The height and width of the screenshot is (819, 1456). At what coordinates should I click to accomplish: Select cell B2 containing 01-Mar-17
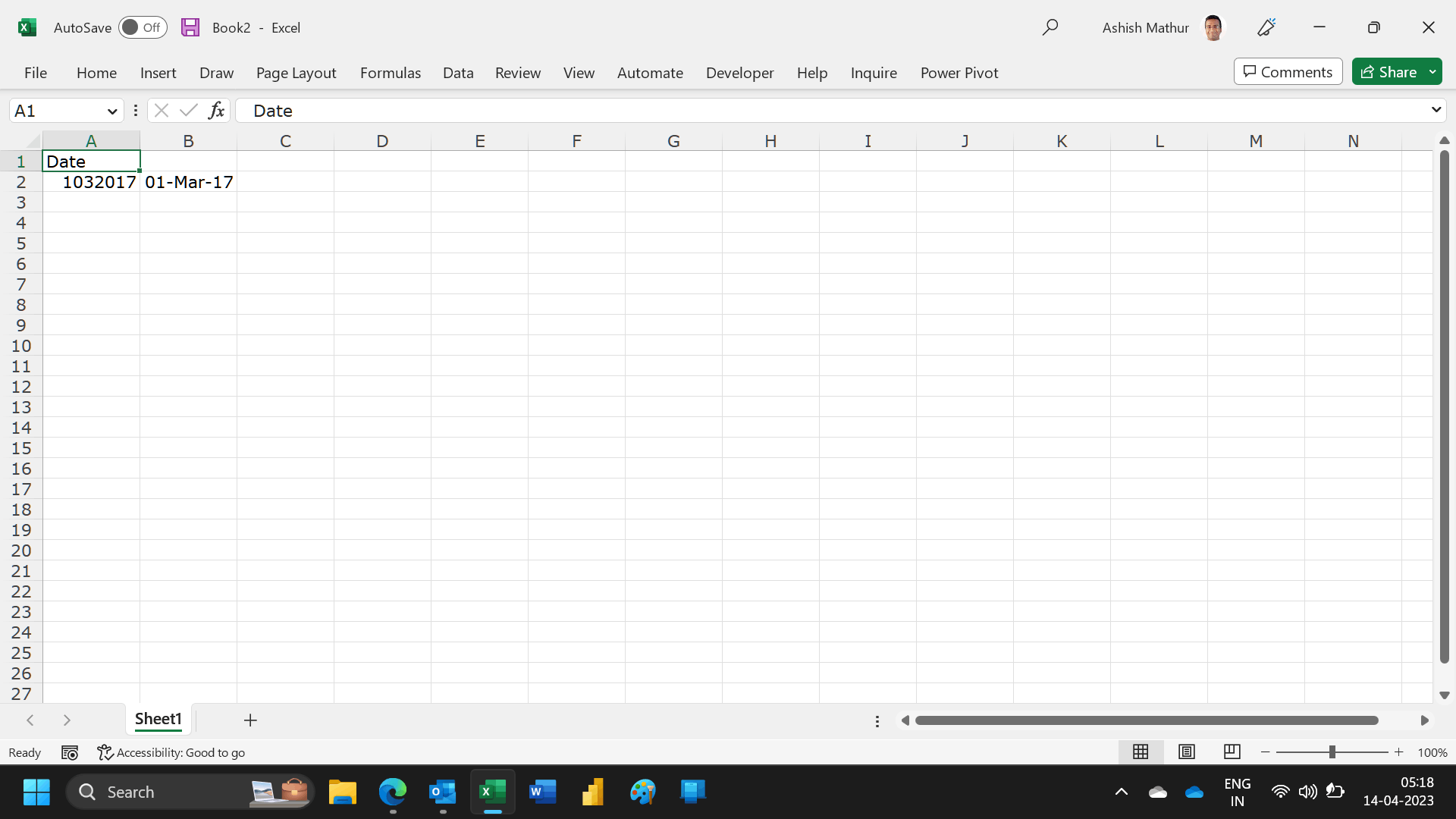point(188,181)
